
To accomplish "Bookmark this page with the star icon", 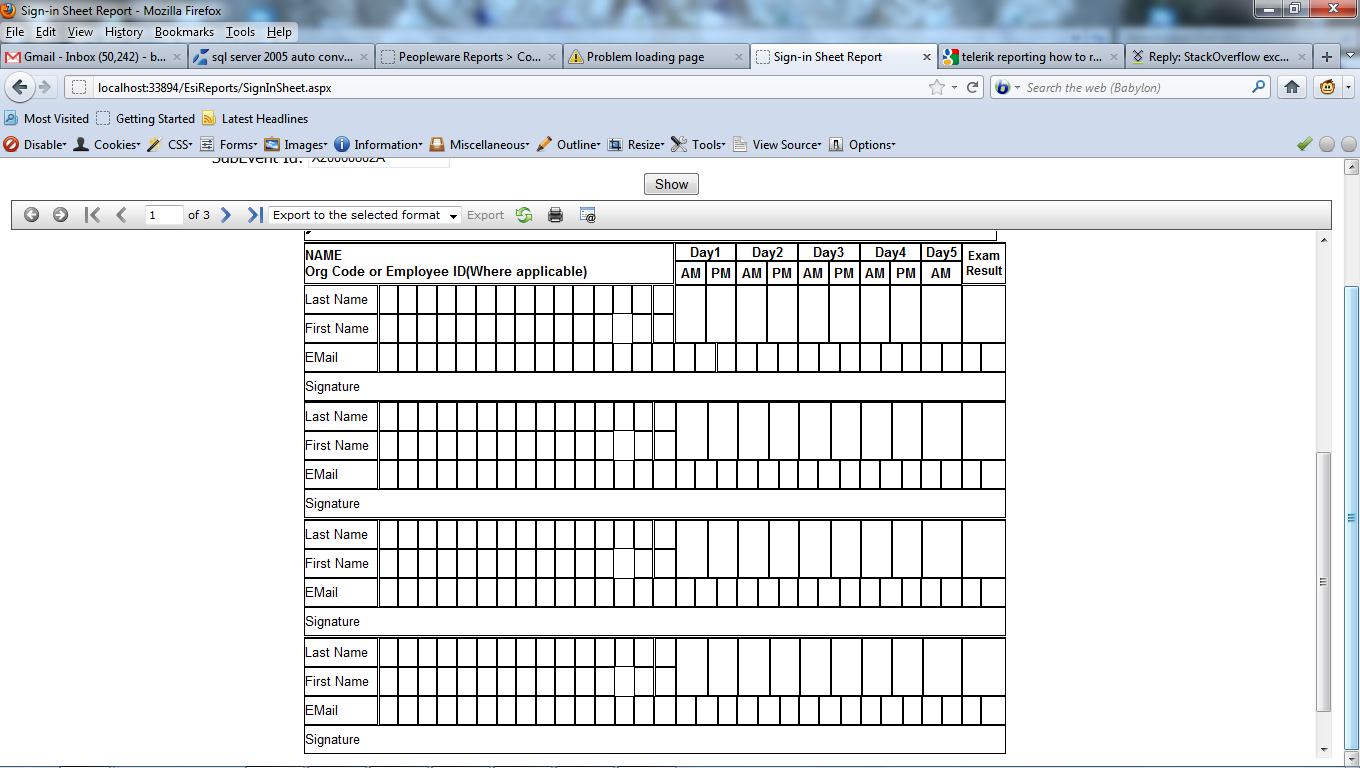I will (937, 88).
